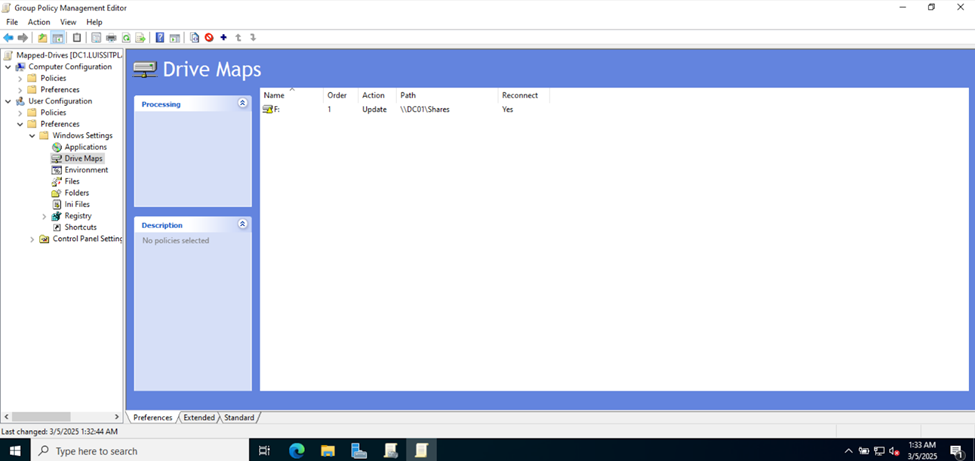Image resolution: width=975 pixels, height=461 pixels.
Task: Collapse Preferences under User Configuration
Action: click(21, 124)
